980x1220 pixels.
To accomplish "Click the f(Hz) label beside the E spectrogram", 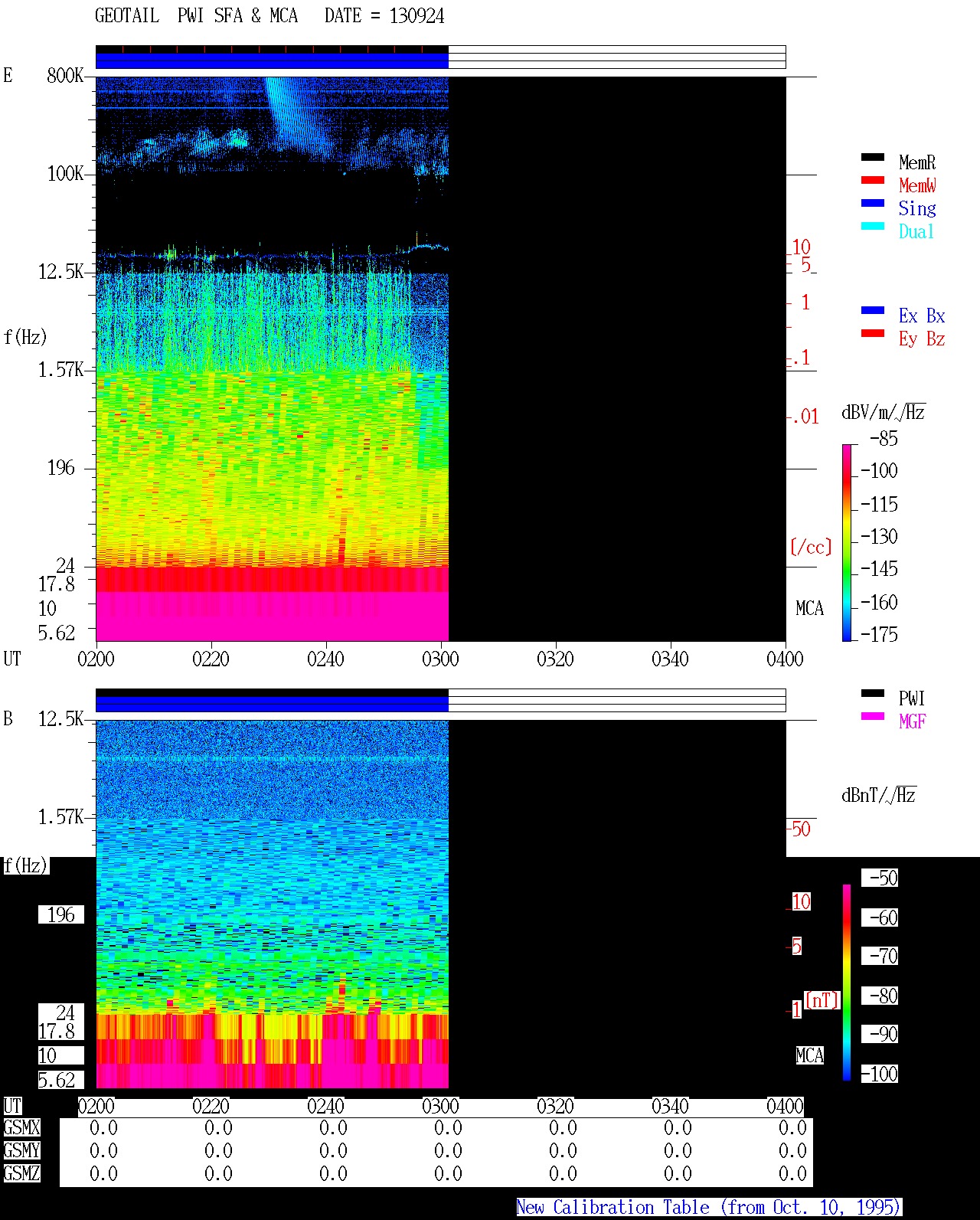I will tap(25, 337).
